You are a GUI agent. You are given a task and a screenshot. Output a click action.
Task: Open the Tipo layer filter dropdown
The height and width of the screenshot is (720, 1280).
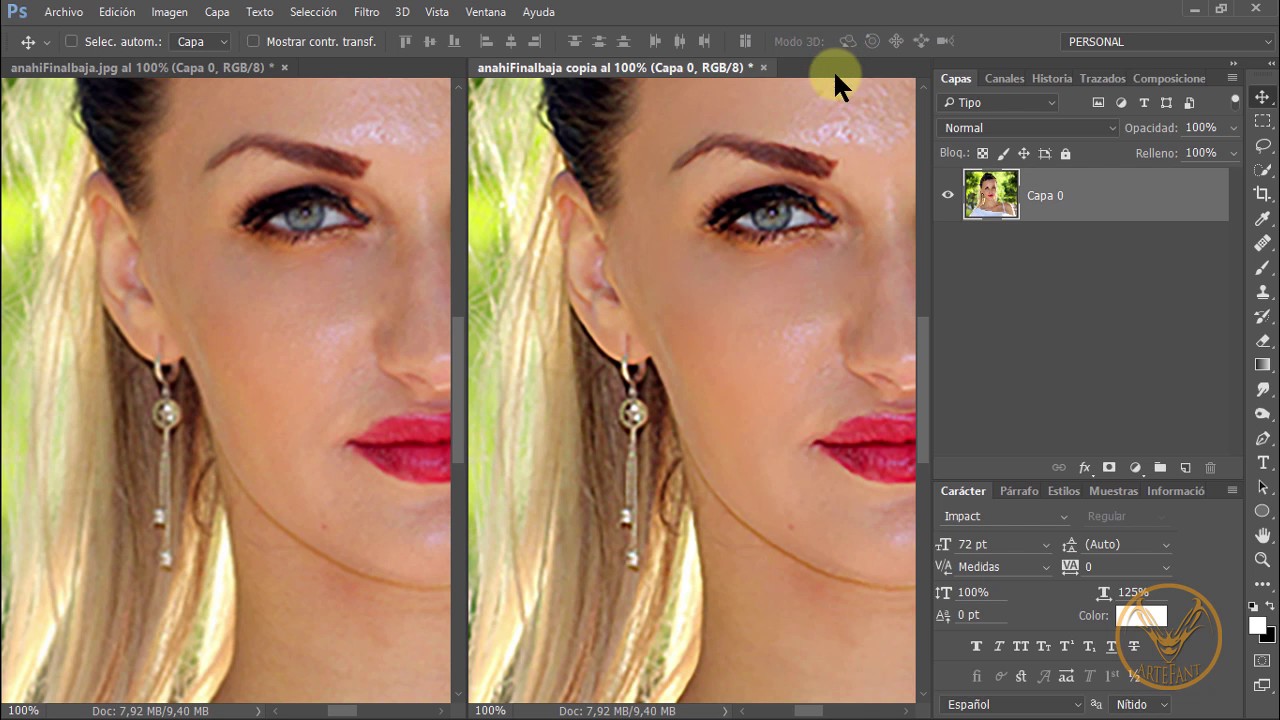point(998,102)
